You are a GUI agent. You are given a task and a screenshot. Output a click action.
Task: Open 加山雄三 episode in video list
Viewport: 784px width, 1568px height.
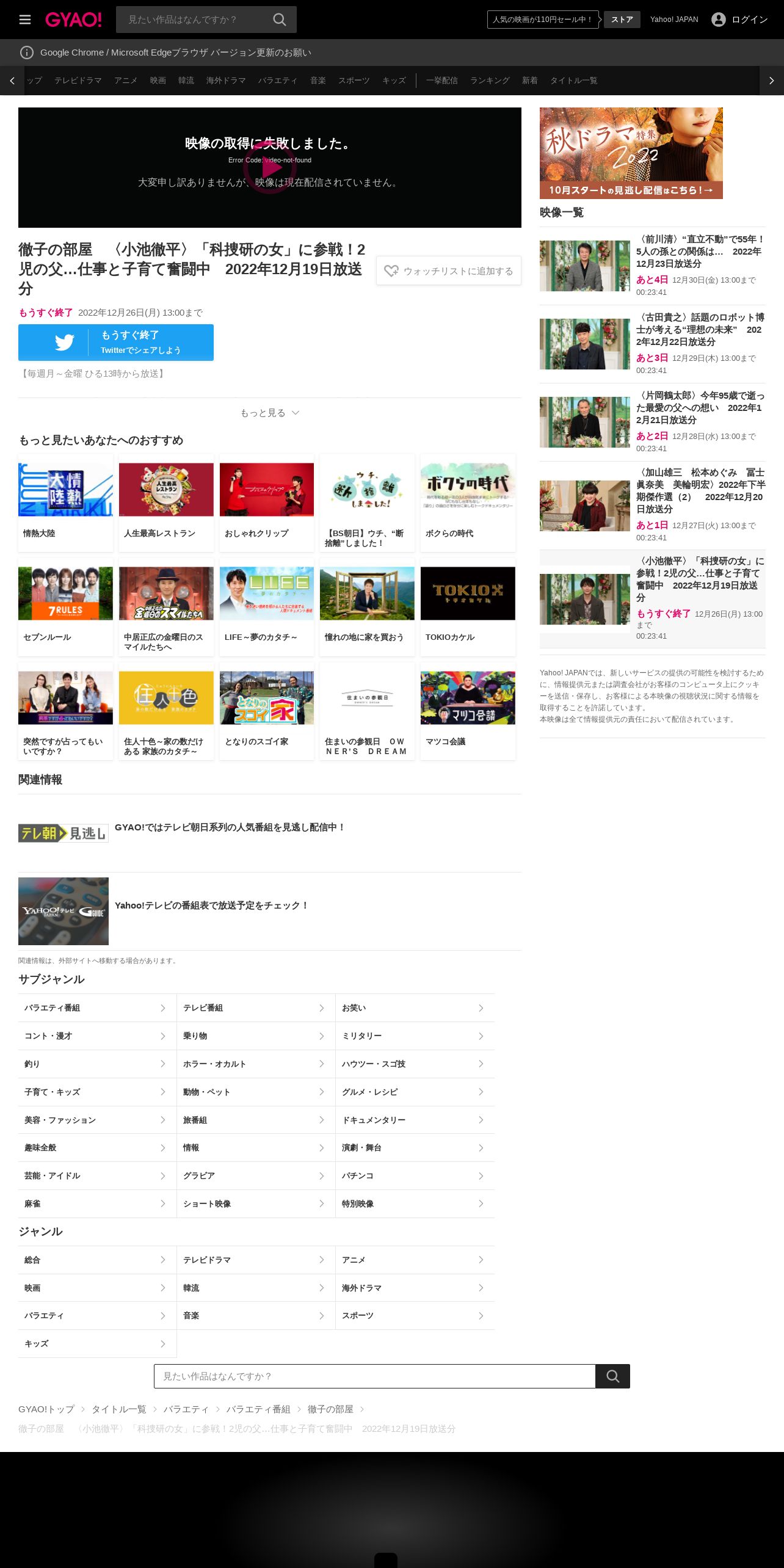tap(653, 505)
